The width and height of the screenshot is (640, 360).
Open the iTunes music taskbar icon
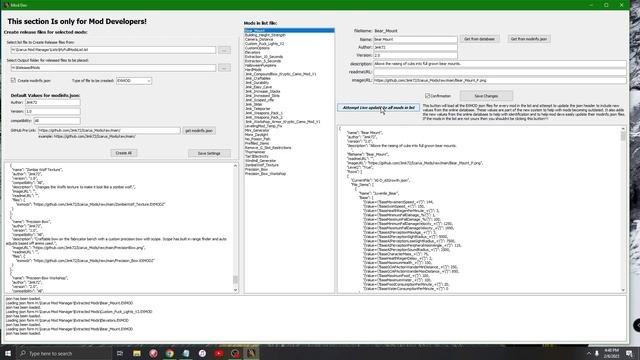click(202, 353)
